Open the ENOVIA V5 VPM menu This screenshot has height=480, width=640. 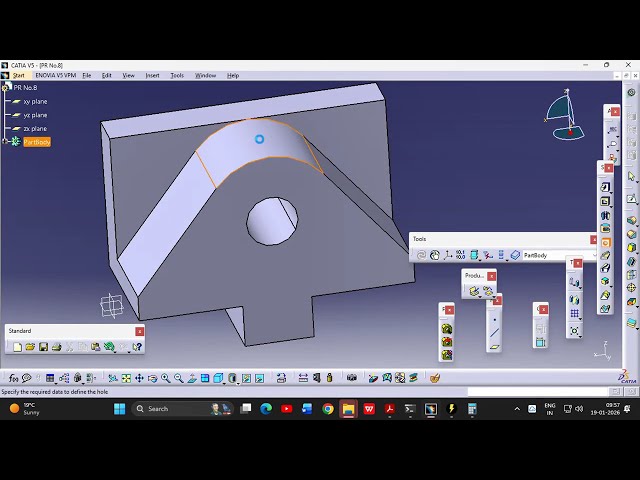pos(56,76)
